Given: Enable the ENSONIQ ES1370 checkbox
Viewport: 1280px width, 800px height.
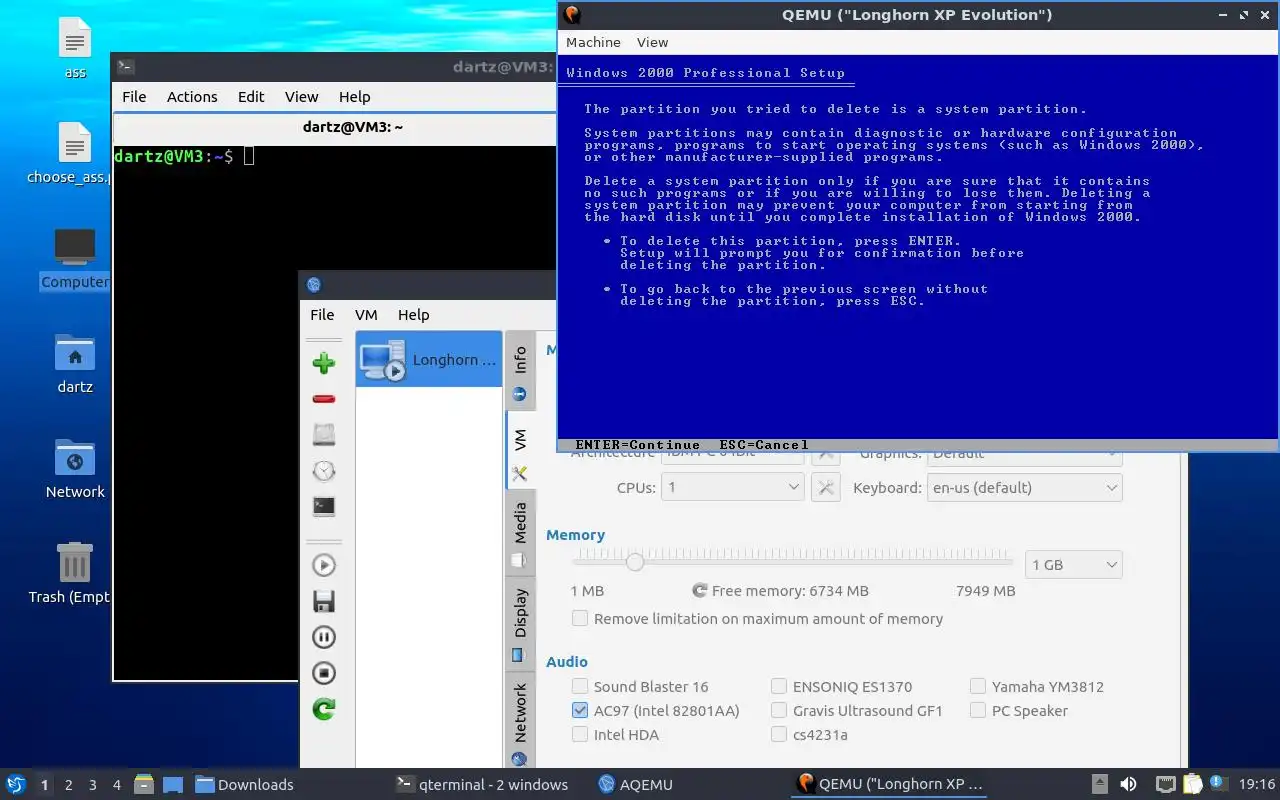Looking at the screenshot, I should (x=779, y=686).
